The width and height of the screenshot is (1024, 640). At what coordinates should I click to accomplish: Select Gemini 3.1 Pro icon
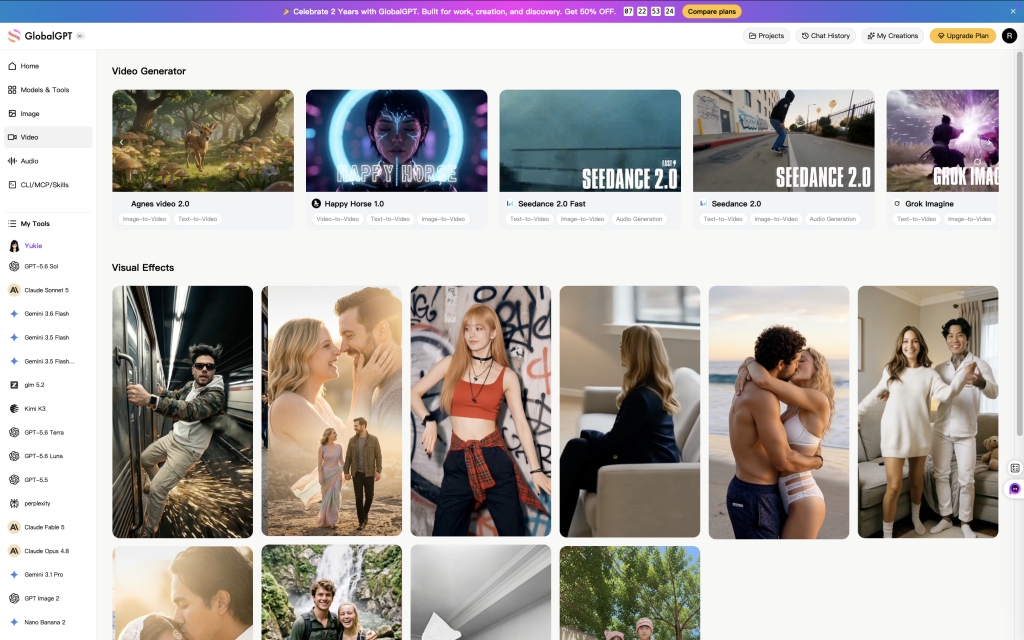[14, 575]
